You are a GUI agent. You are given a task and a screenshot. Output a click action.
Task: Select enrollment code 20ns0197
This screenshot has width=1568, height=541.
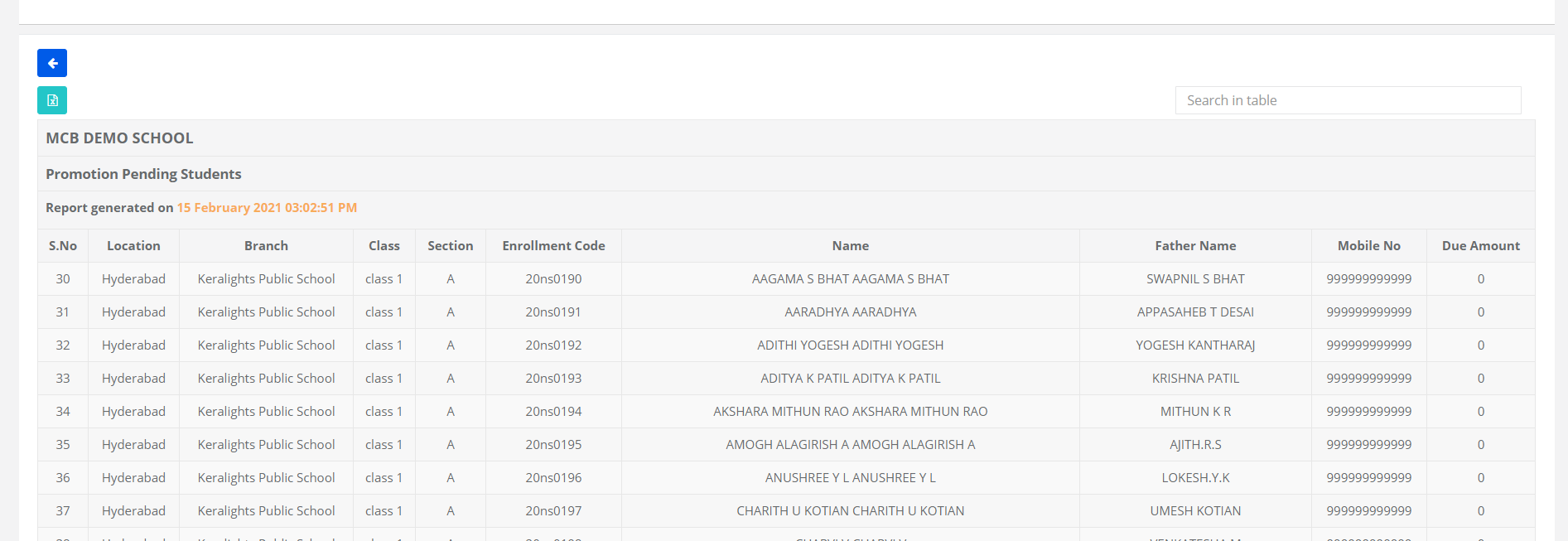(x=553, y=511)
